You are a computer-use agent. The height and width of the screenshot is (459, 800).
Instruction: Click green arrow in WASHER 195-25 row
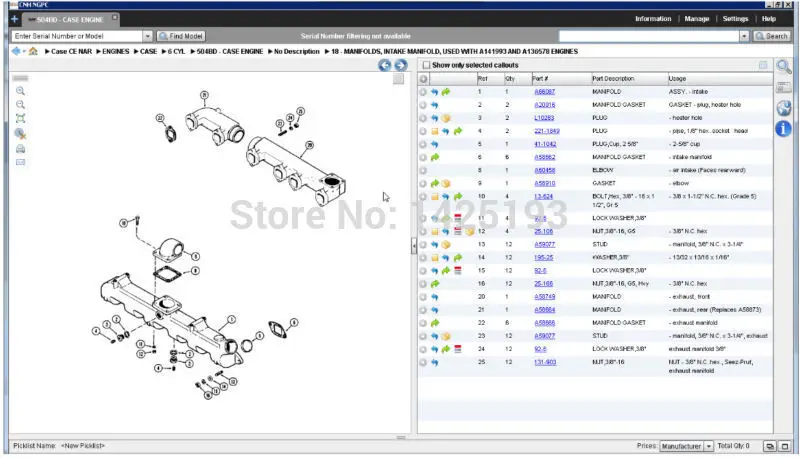458,258
